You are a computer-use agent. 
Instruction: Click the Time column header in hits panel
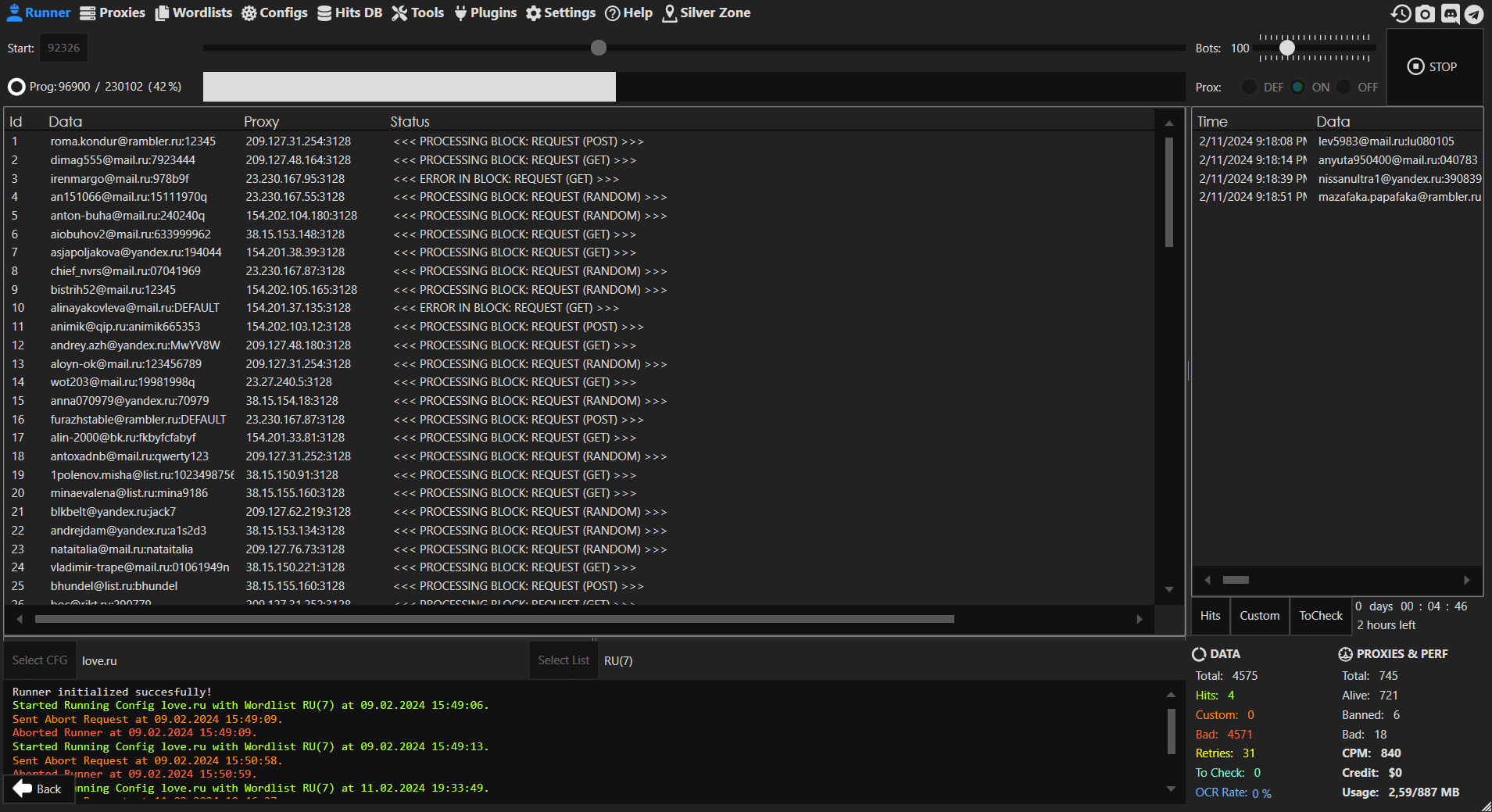pyautogui.click(x=1212, y=121)
